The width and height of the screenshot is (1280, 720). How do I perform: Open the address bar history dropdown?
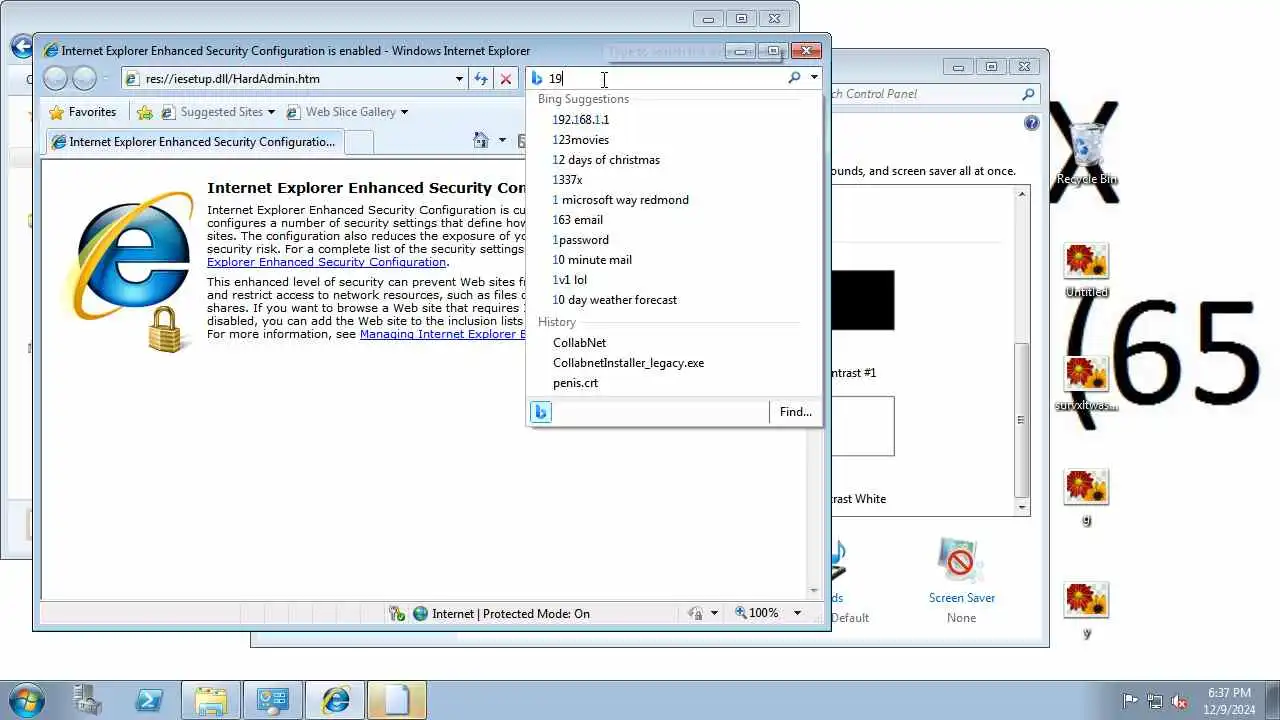pos(459,79)
